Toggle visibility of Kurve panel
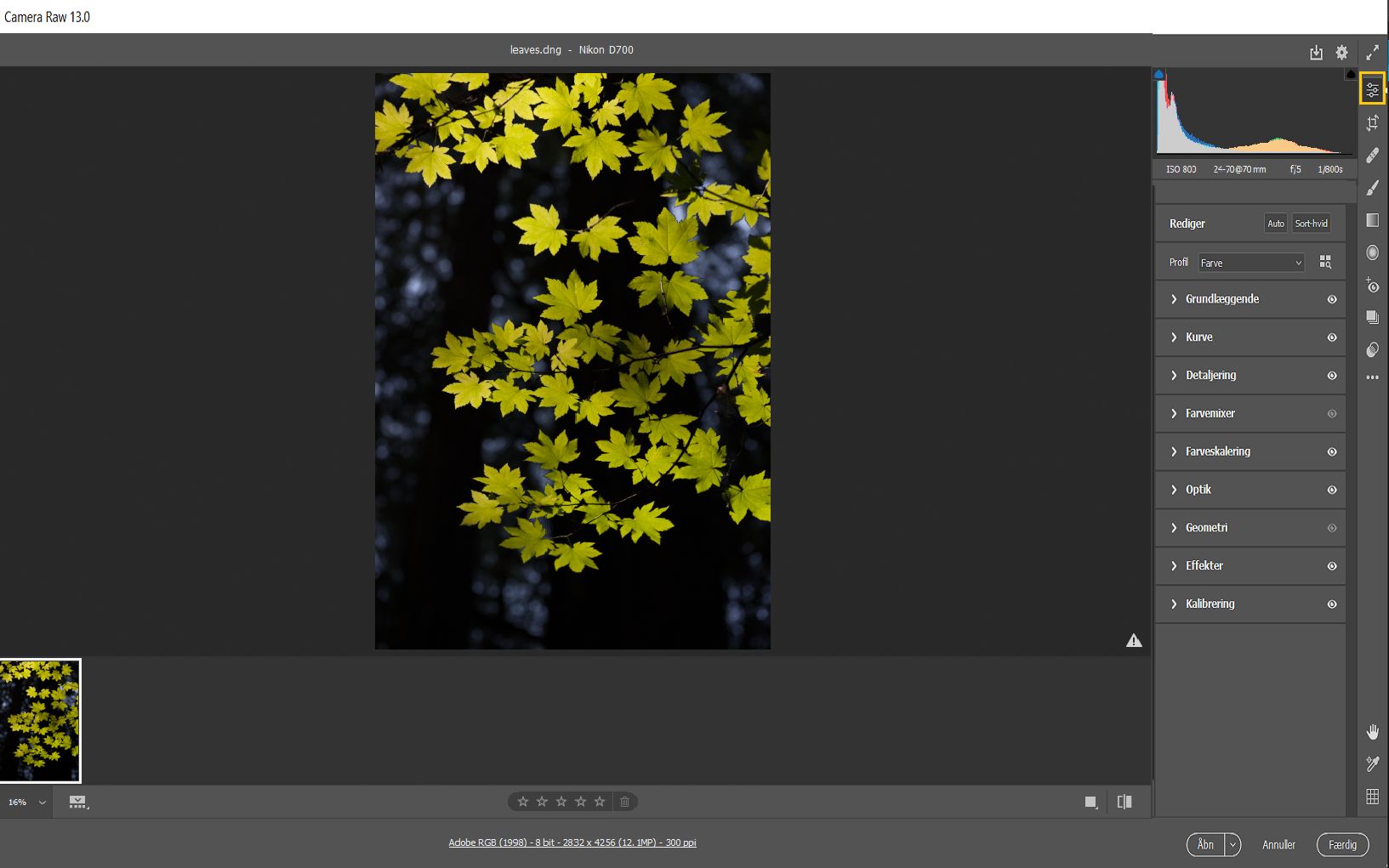 pyautogui.click(x=1332, y=338)
